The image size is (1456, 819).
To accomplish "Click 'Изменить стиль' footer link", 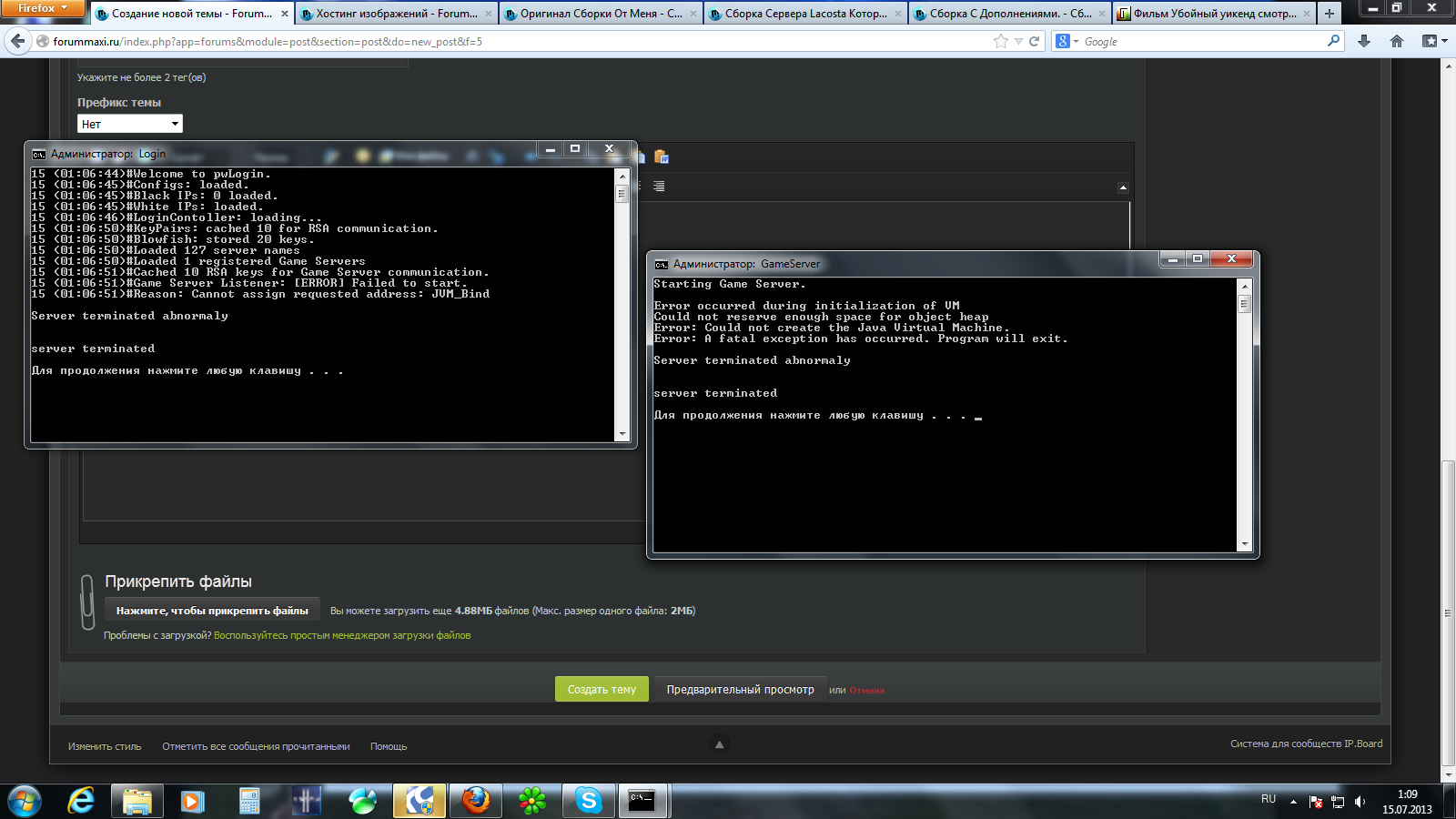I will [x=105, y=746].
